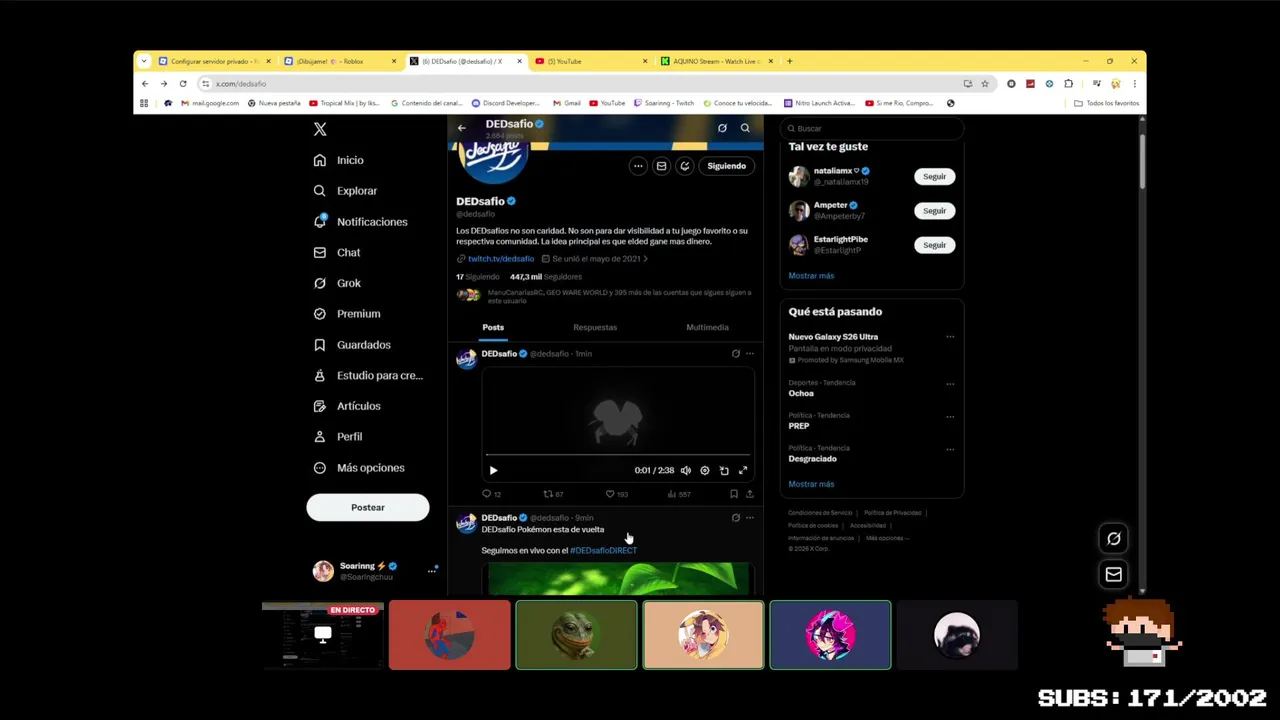
Task: Click Mostrar más under Qué está pasando
Action: (811, 484)
